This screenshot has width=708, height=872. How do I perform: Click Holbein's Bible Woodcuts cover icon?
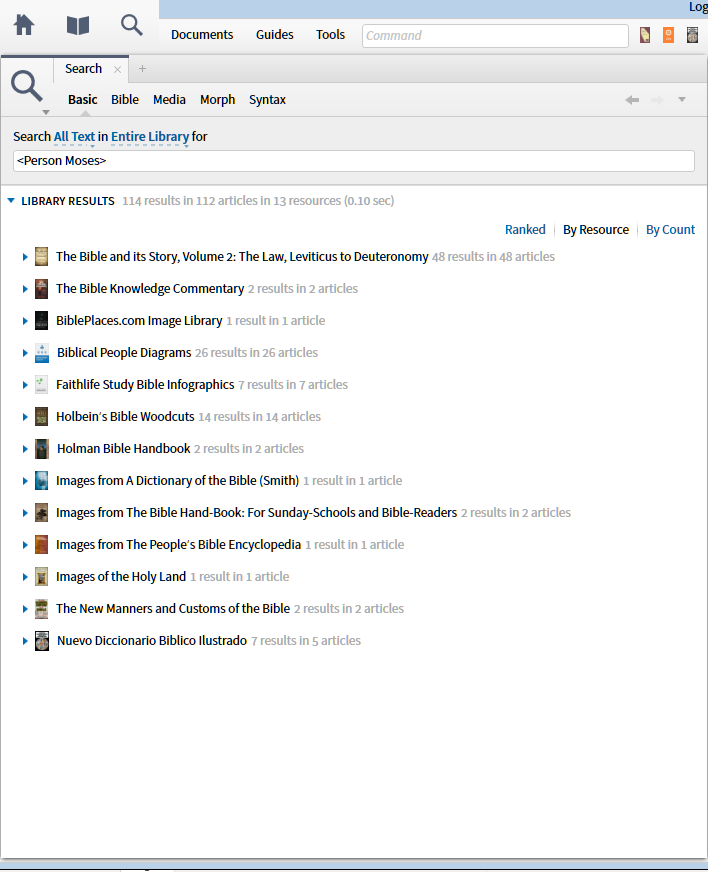click(x=42, y=417)
